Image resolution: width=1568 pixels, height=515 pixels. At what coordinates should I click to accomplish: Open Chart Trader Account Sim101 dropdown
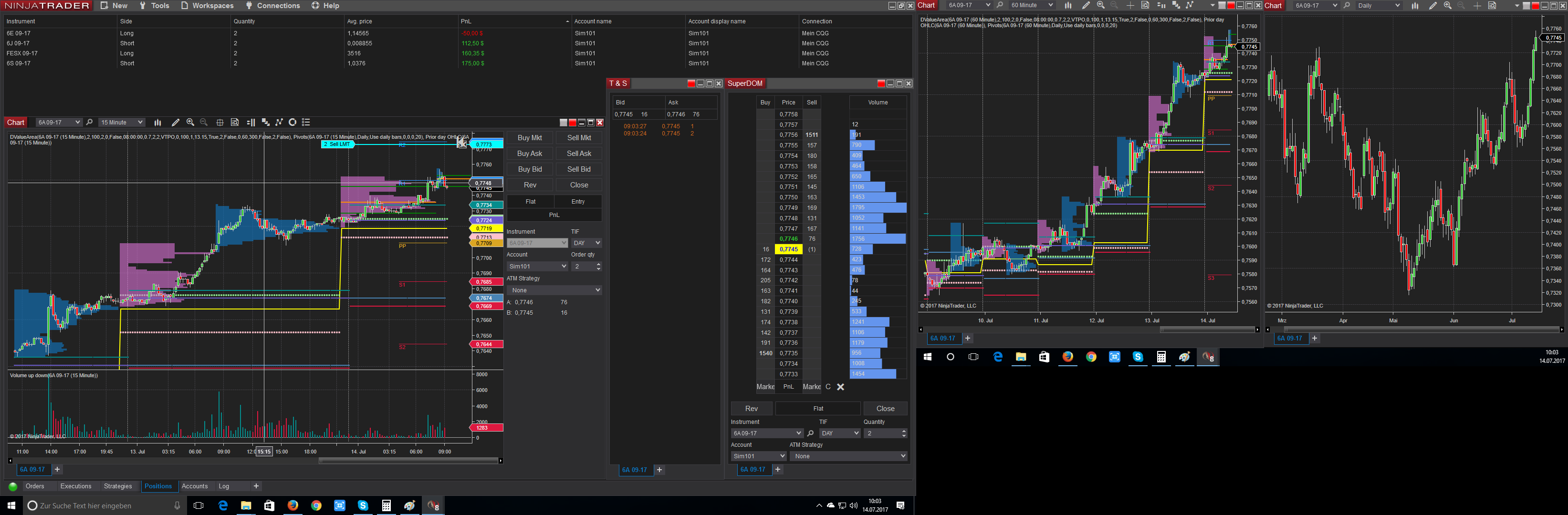click(x=537, y=266)
